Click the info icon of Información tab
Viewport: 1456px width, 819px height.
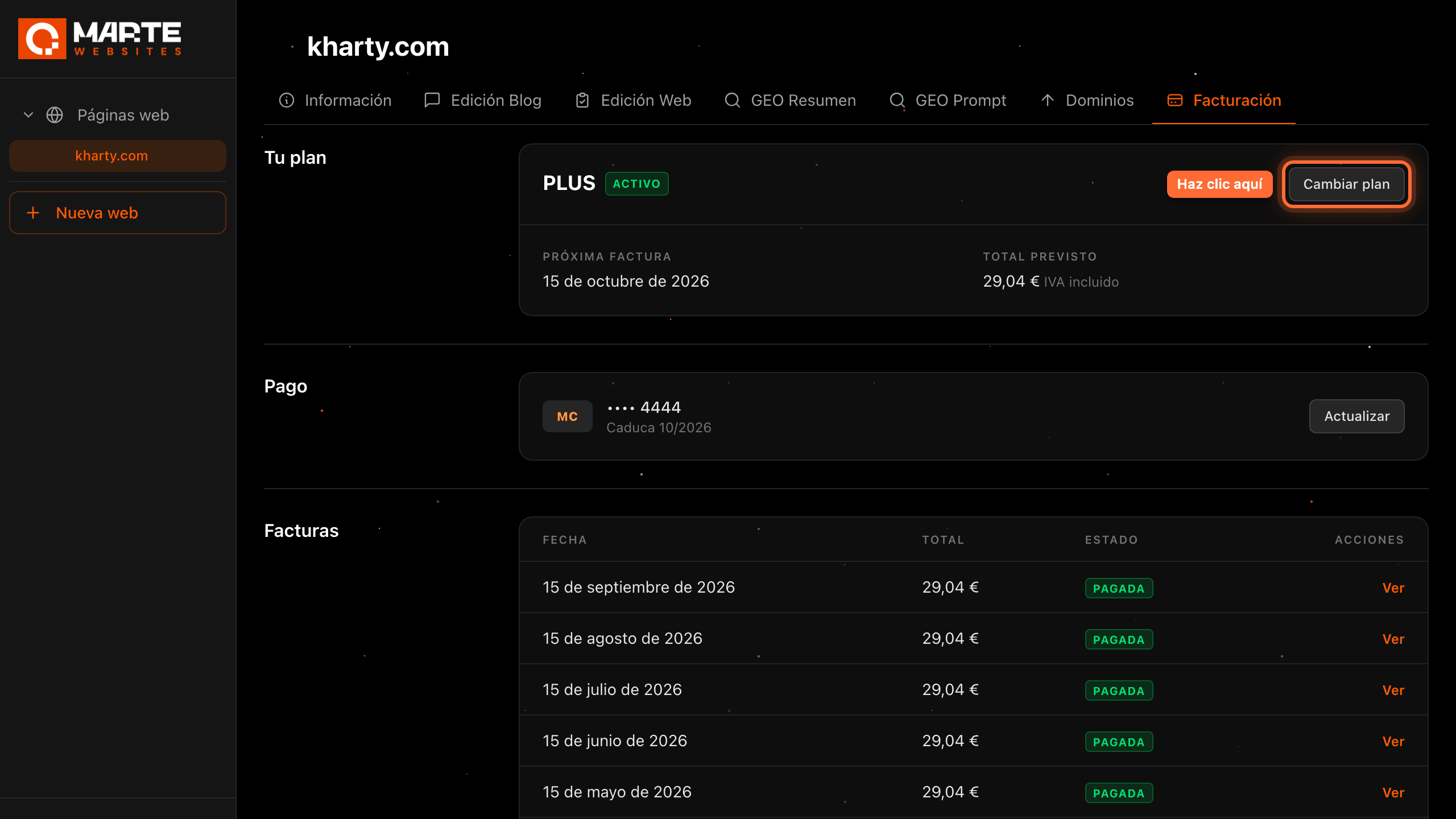pos(287,100)
